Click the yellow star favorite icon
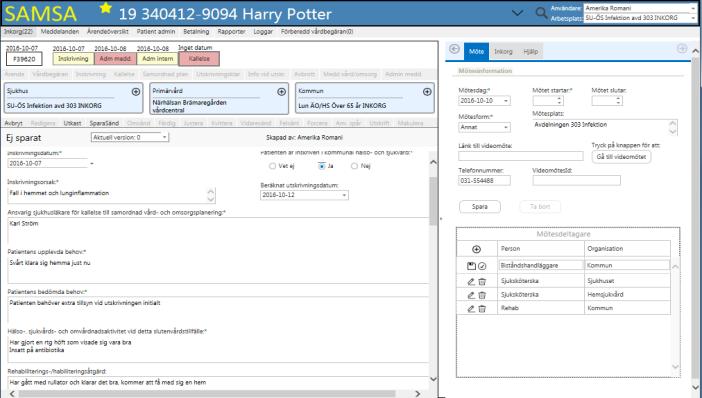This screenshot has height=398, width=702. pos(106,8)
